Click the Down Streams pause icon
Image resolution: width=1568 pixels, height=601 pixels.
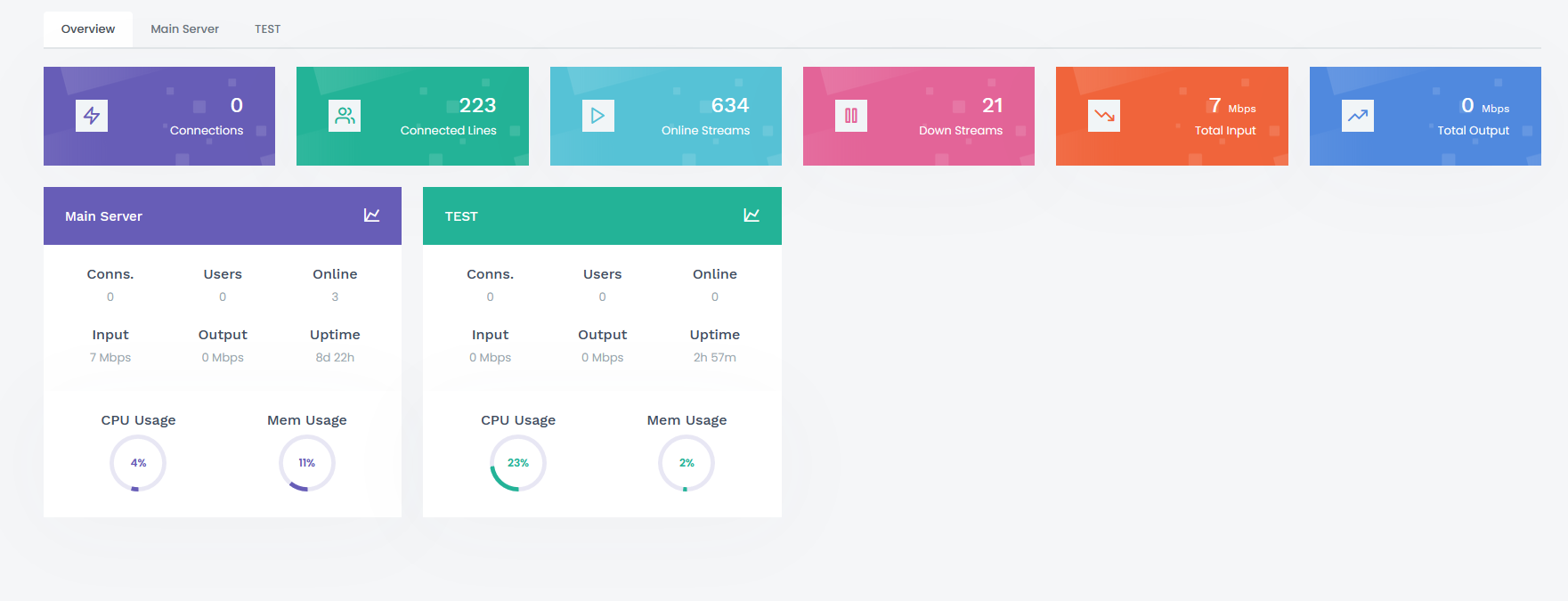point(850,116)
